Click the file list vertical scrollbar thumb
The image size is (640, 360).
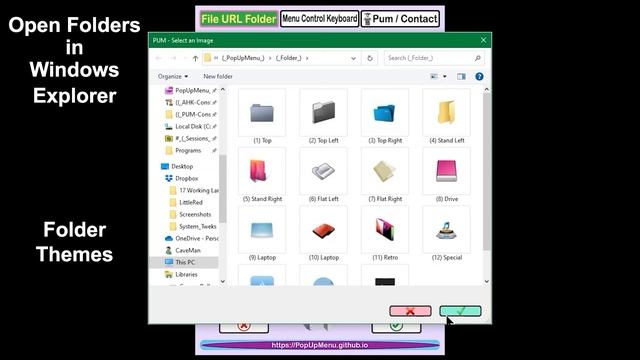point(487,171)
